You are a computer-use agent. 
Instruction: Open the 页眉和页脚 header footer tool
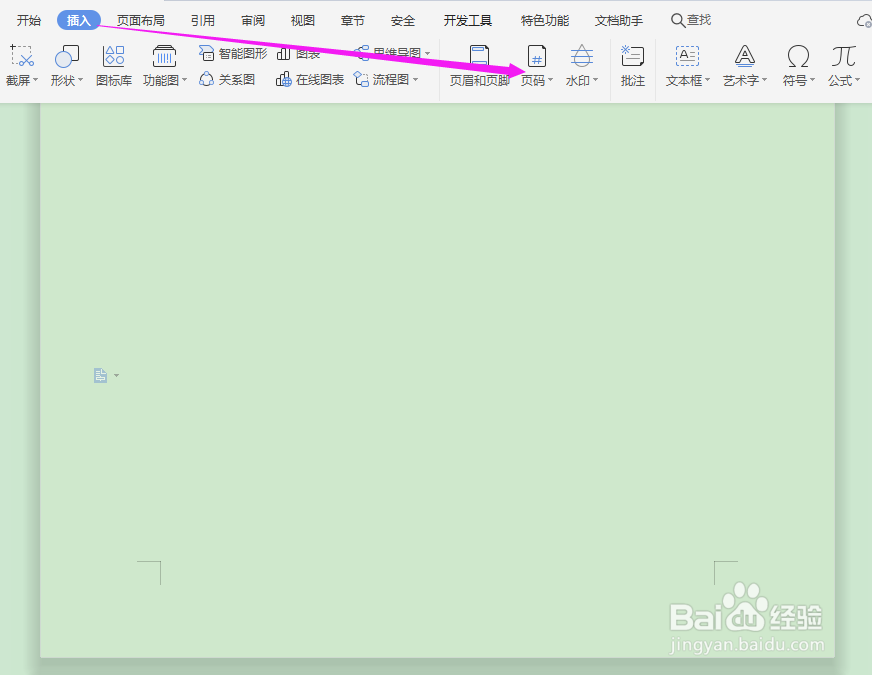click(x=479, y=66)
